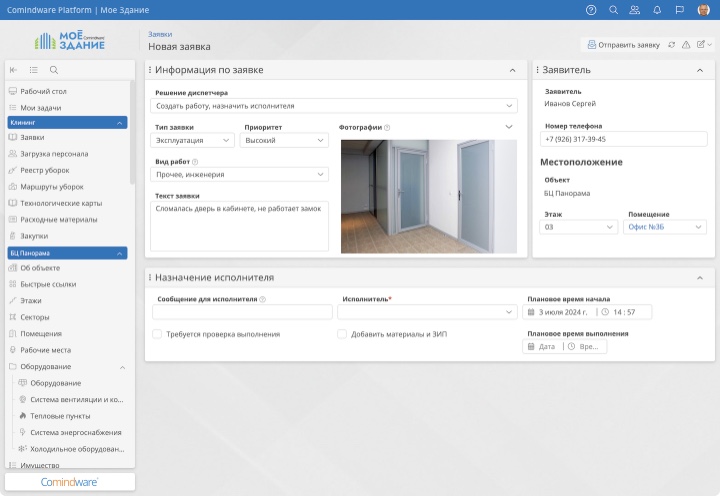Viewport: 720px width, 496px height.
Task: Click the flag icon in top bar
Action: tap(680, 10)
